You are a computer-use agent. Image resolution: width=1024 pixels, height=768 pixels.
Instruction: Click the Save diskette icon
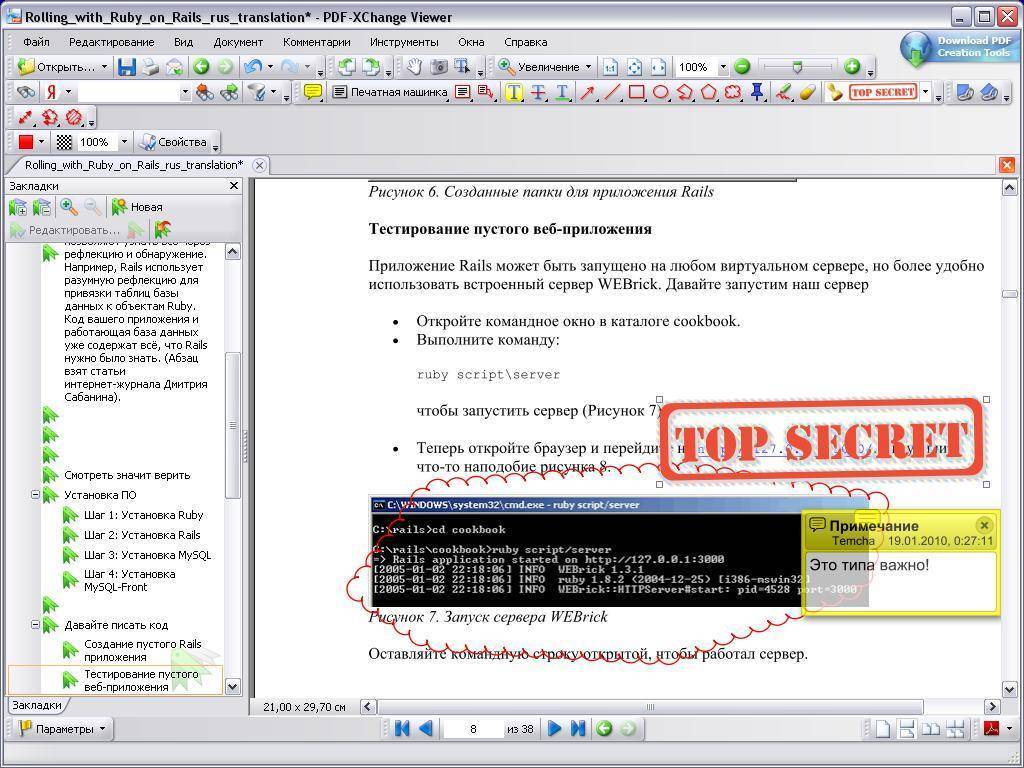(127, 67)
